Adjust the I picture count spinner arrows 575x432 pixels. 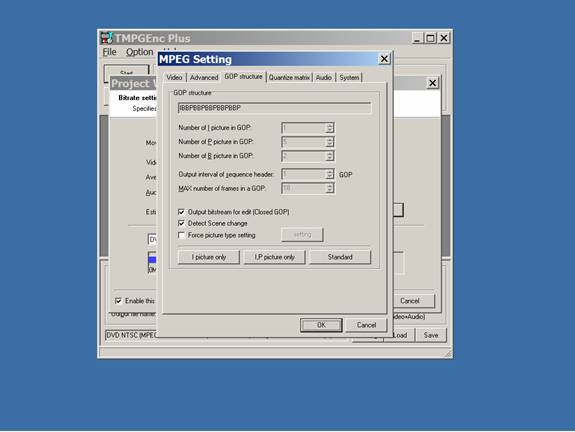[330, 128]
